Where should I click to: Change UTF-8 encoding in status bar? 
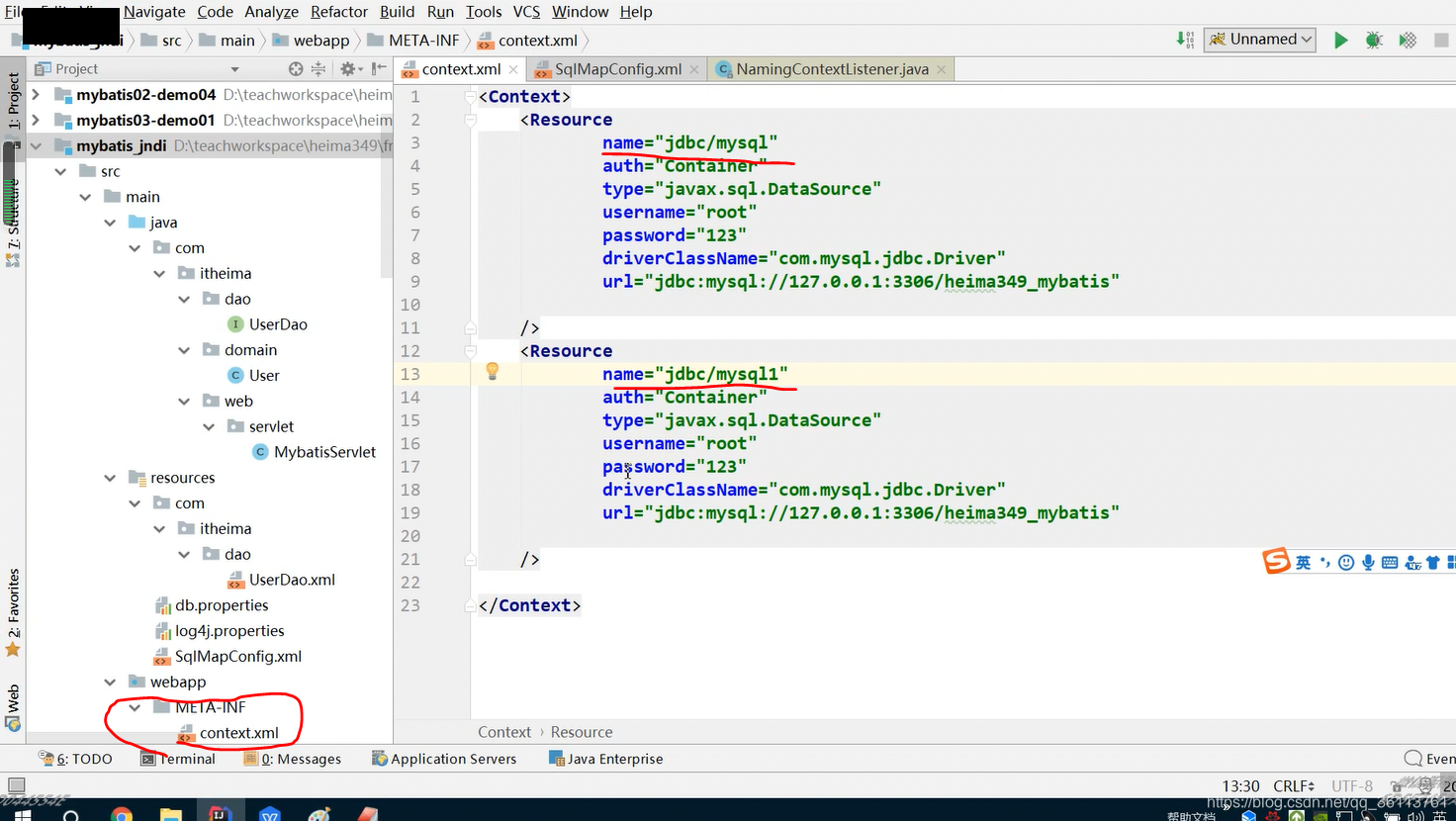(x=1352, y=786)
